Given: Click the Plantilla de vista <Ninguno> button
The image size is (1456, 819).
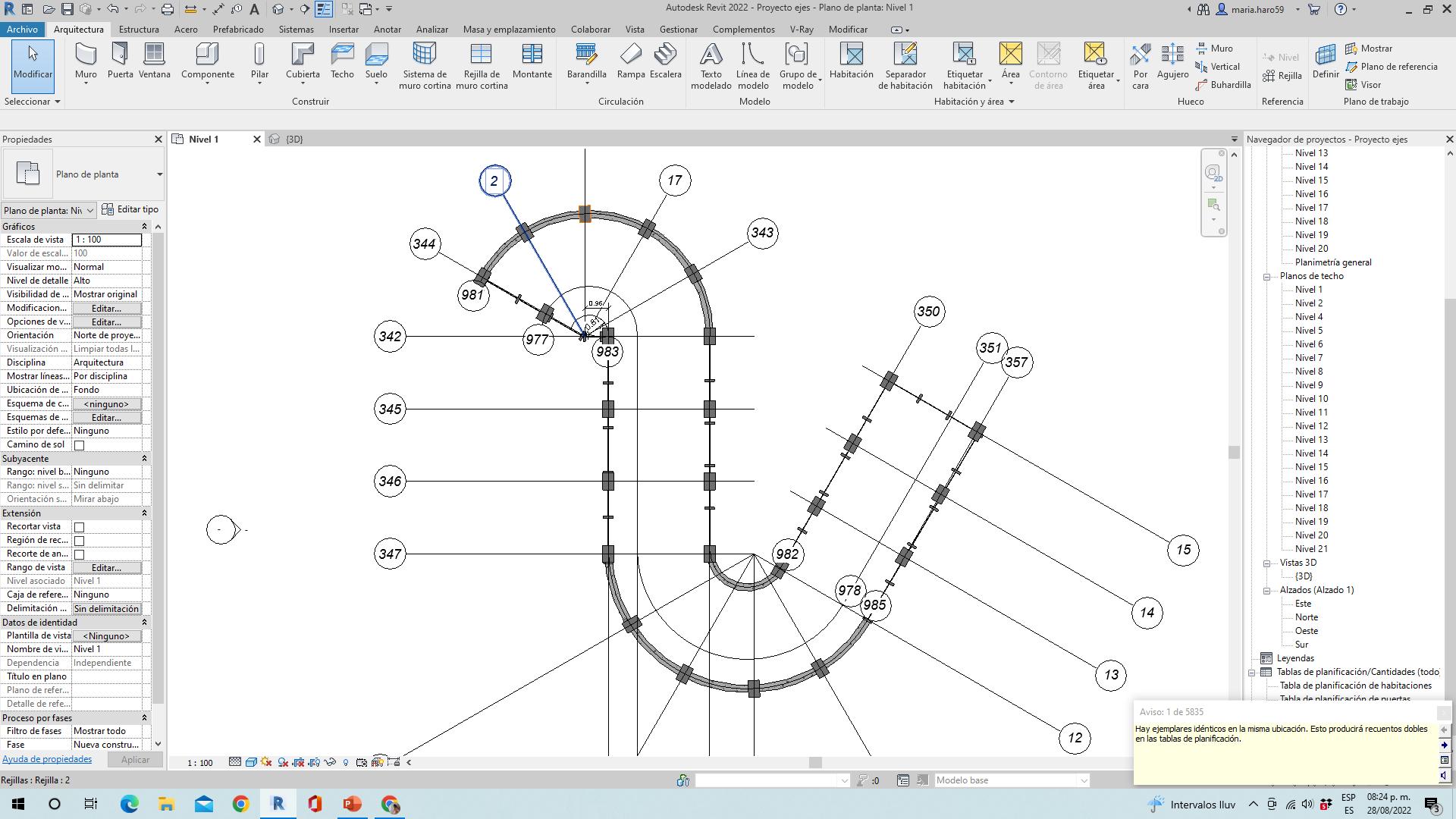Looking at the screenshot, I should tap(106, 636).
